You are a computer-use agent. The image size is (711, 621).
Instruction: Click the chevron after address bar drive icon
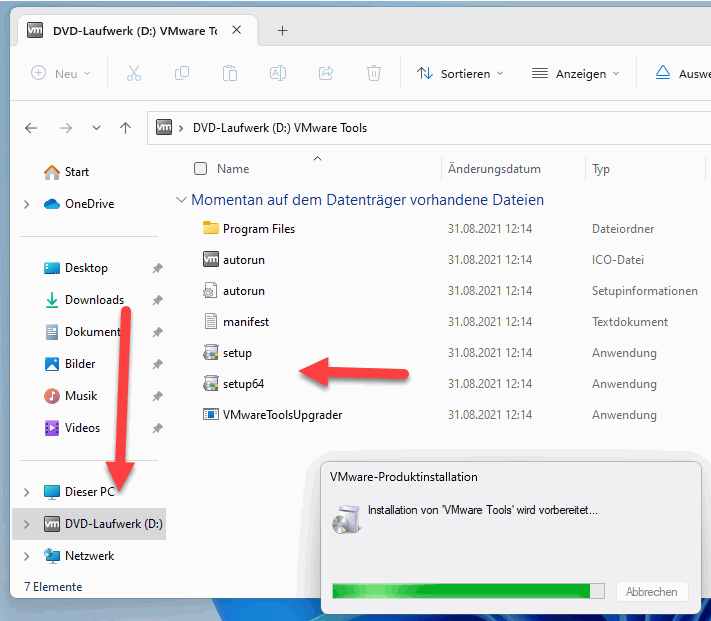click(181, 129)
